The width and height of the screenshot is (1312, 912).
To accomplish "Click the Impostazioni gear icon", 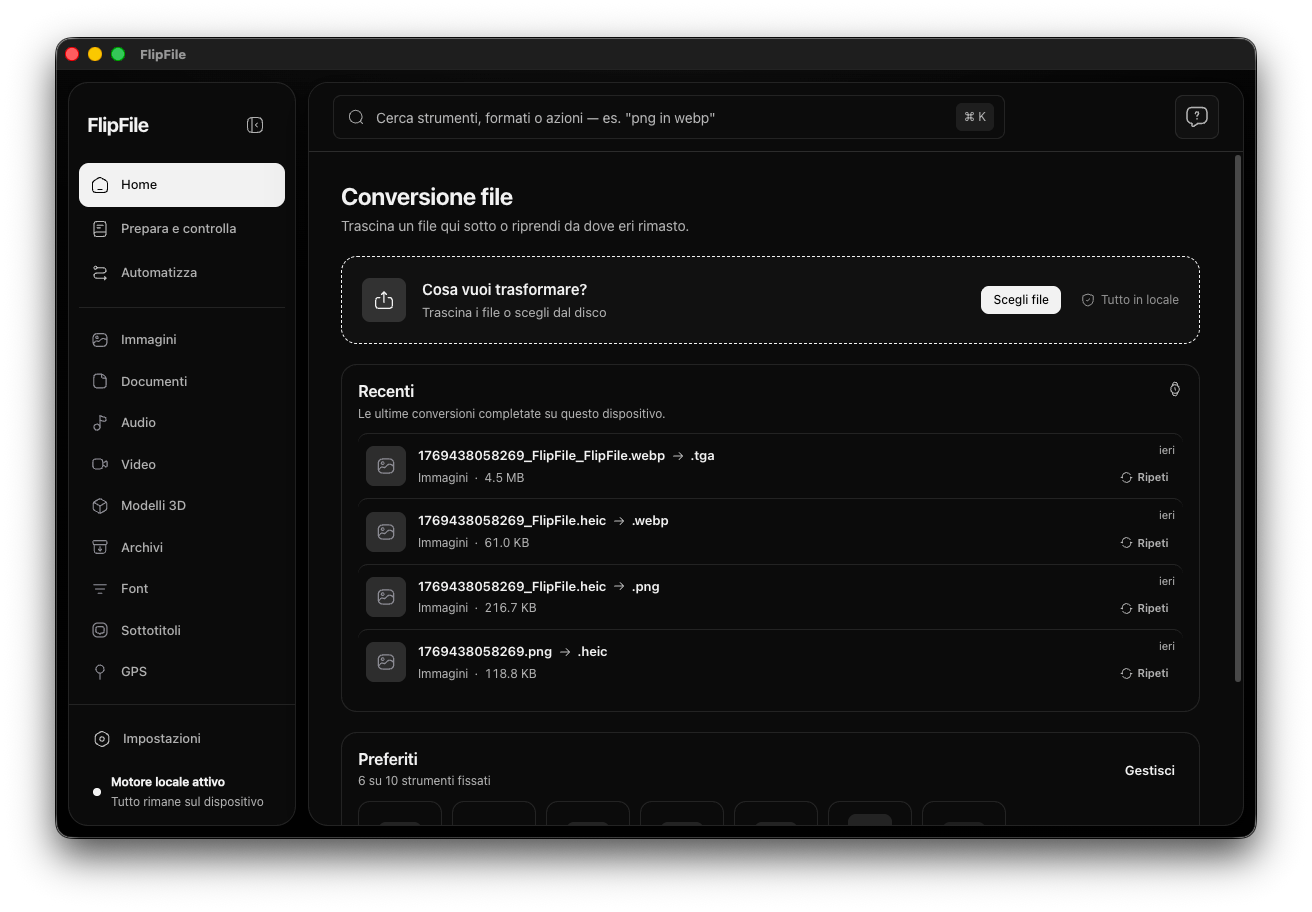I will pos(101,739).
